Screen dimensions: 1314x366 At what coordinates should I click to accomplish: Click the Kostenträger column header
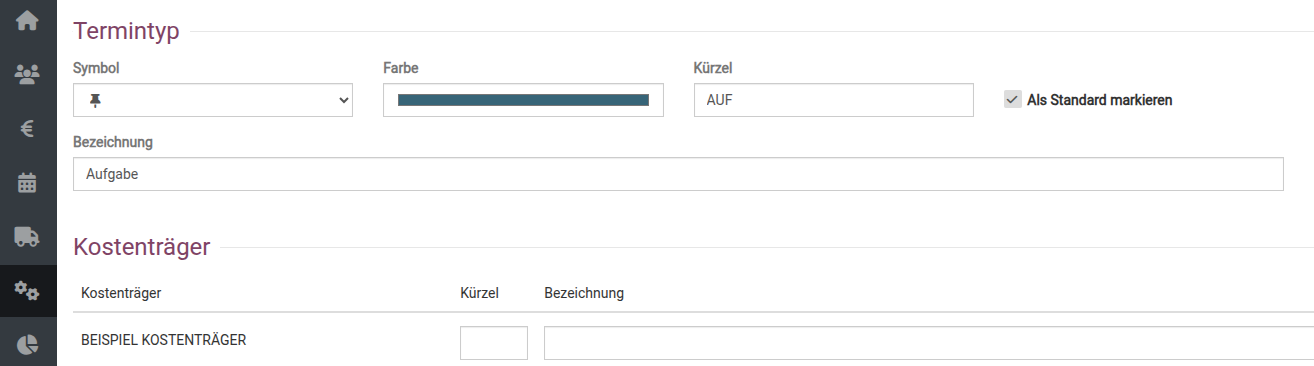(122, 293)
